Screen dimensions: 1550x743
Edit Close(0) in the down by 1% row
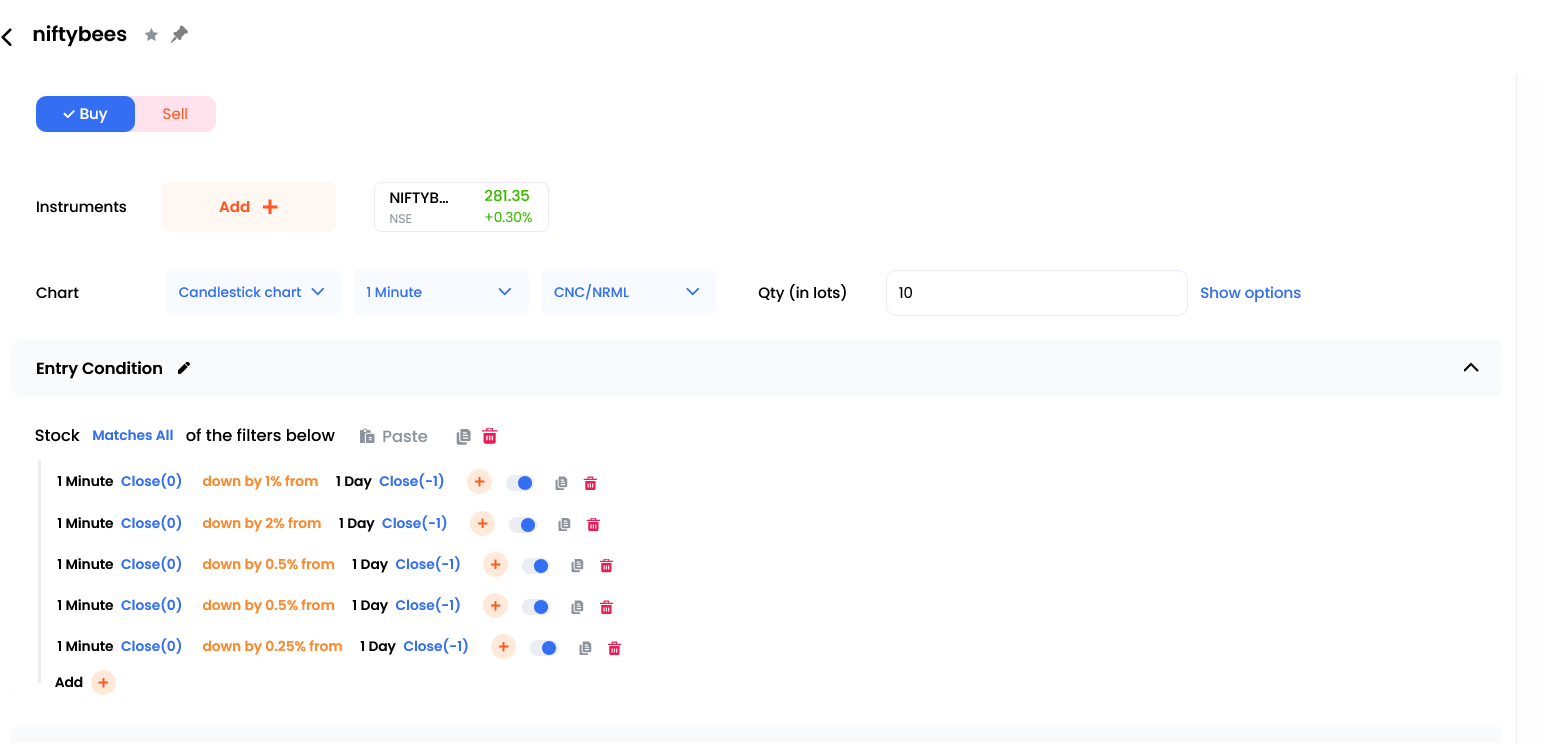[x=151, y=482]
